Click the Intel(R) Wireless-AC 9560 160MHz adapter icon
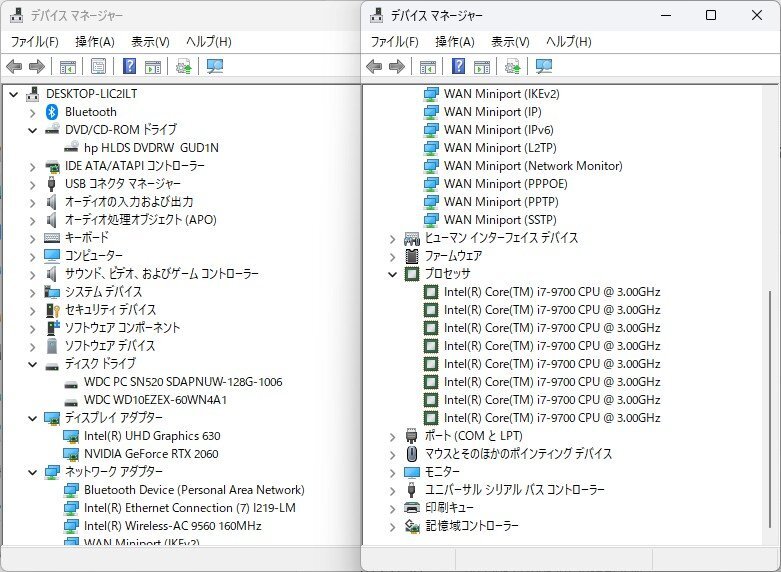Viewport: 781px width, 572px height. coord(71,526)
